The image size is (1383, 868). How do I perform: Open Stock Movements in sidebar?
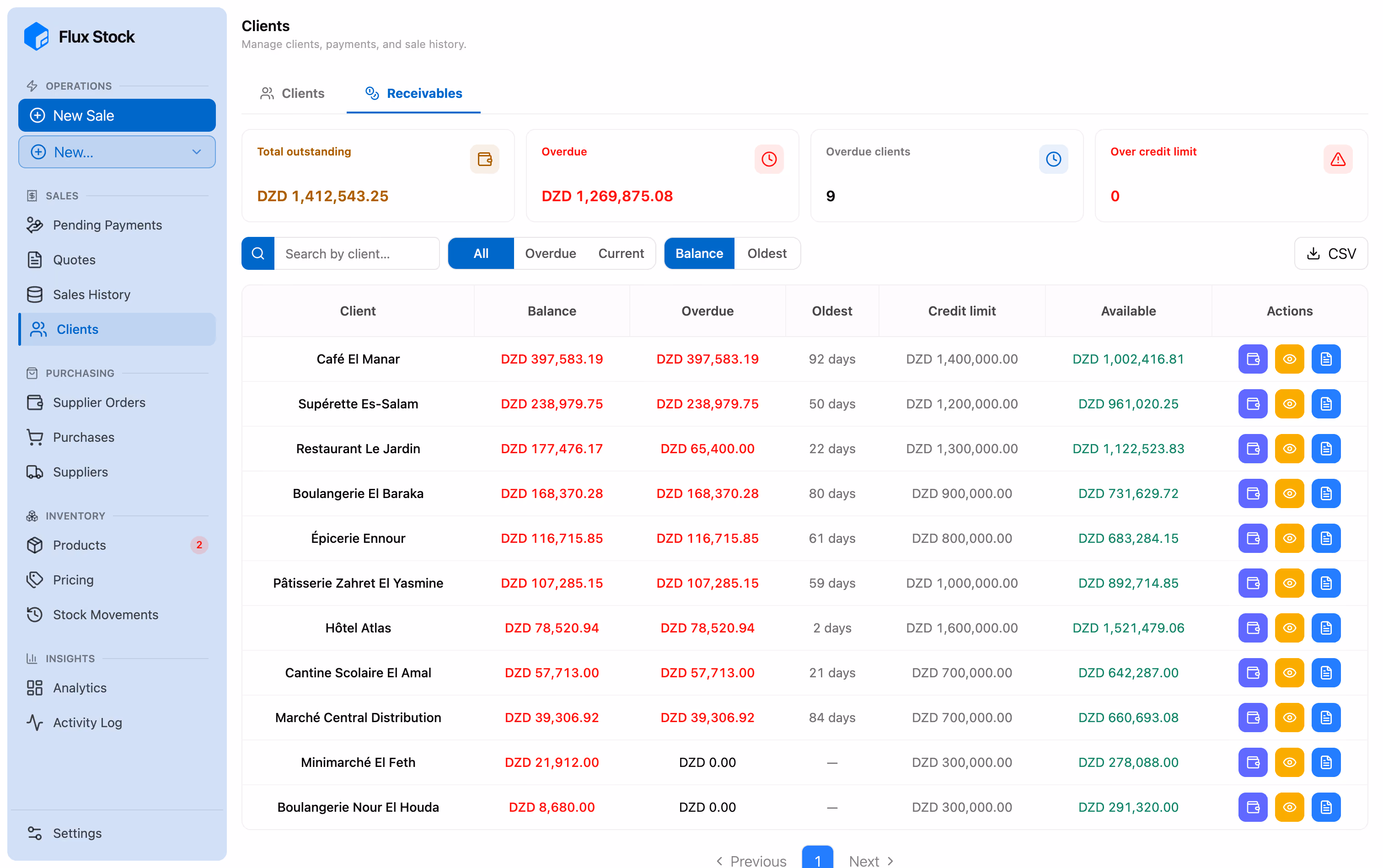tap(117, 614)
